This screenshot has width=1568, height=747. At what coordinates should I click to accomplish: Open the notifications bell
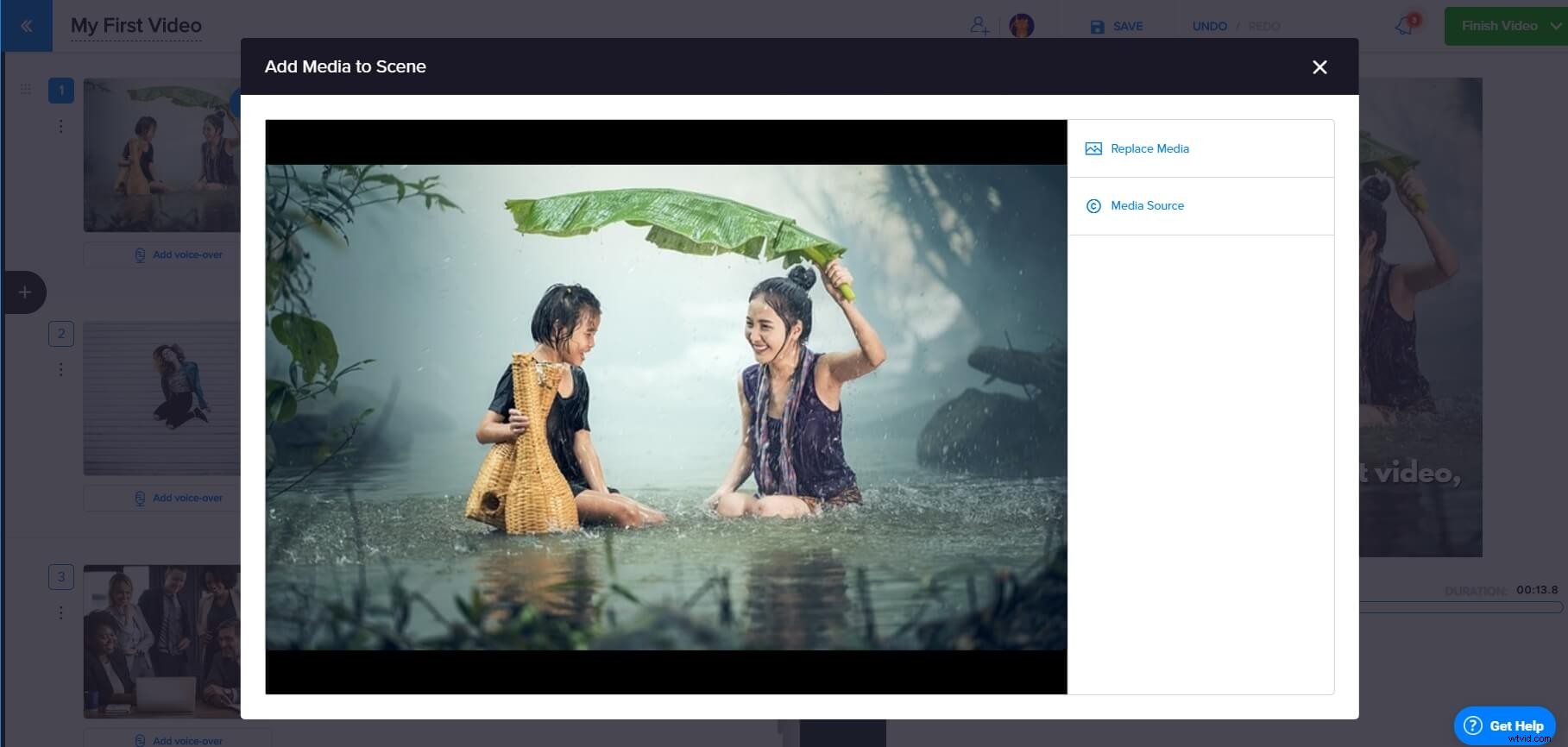(x=1406, y=26)
